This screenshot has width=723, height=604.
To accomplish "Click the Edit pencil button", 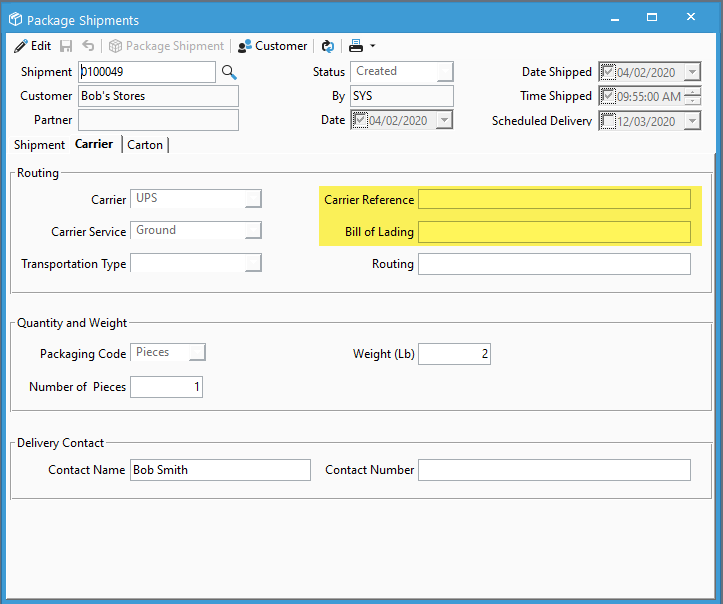I will pos(32,46).
